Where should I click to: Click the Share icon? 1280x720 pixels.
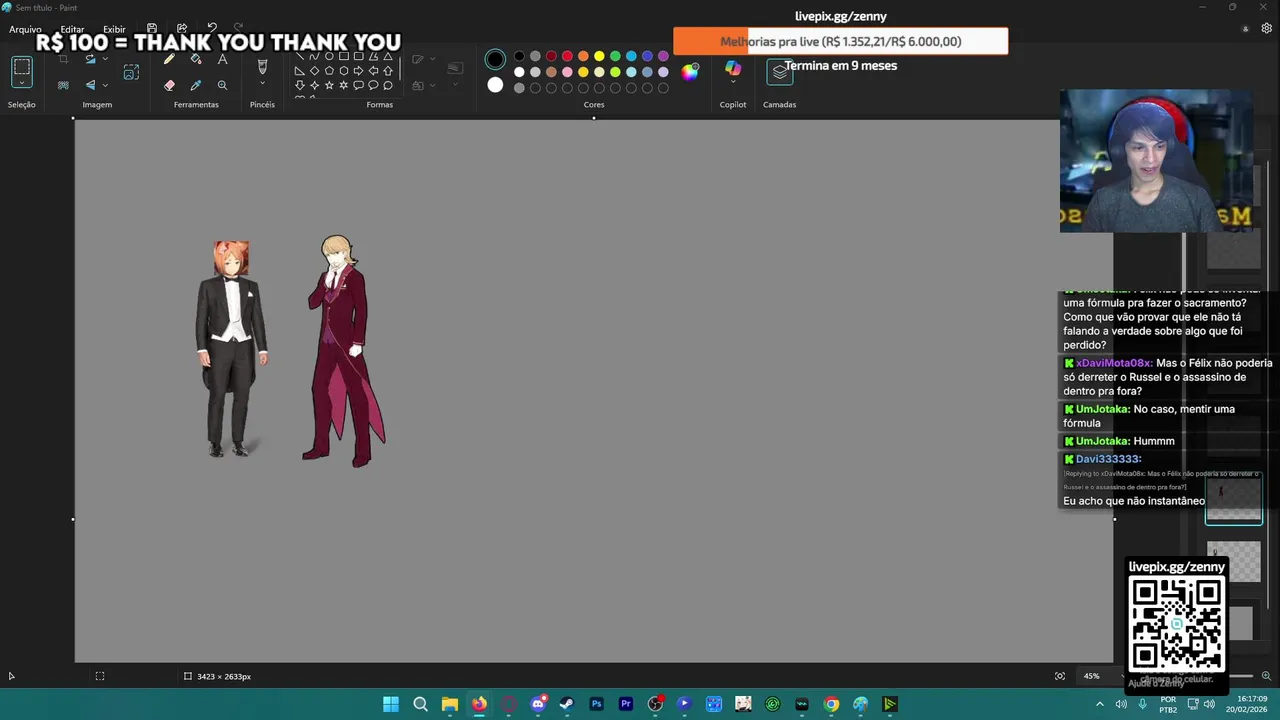tap(182, 28)
